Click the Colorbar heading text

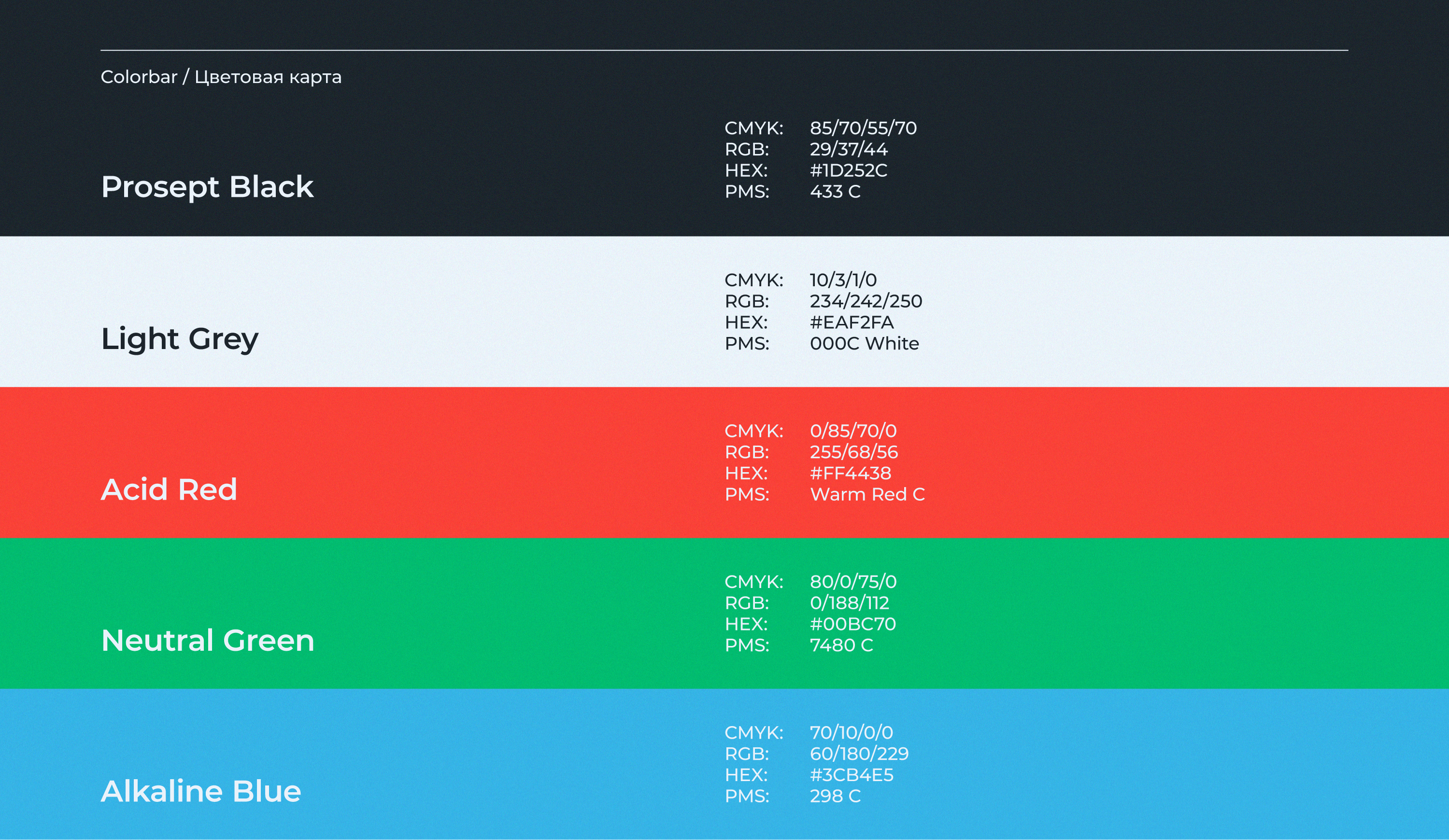coord(221,77)
